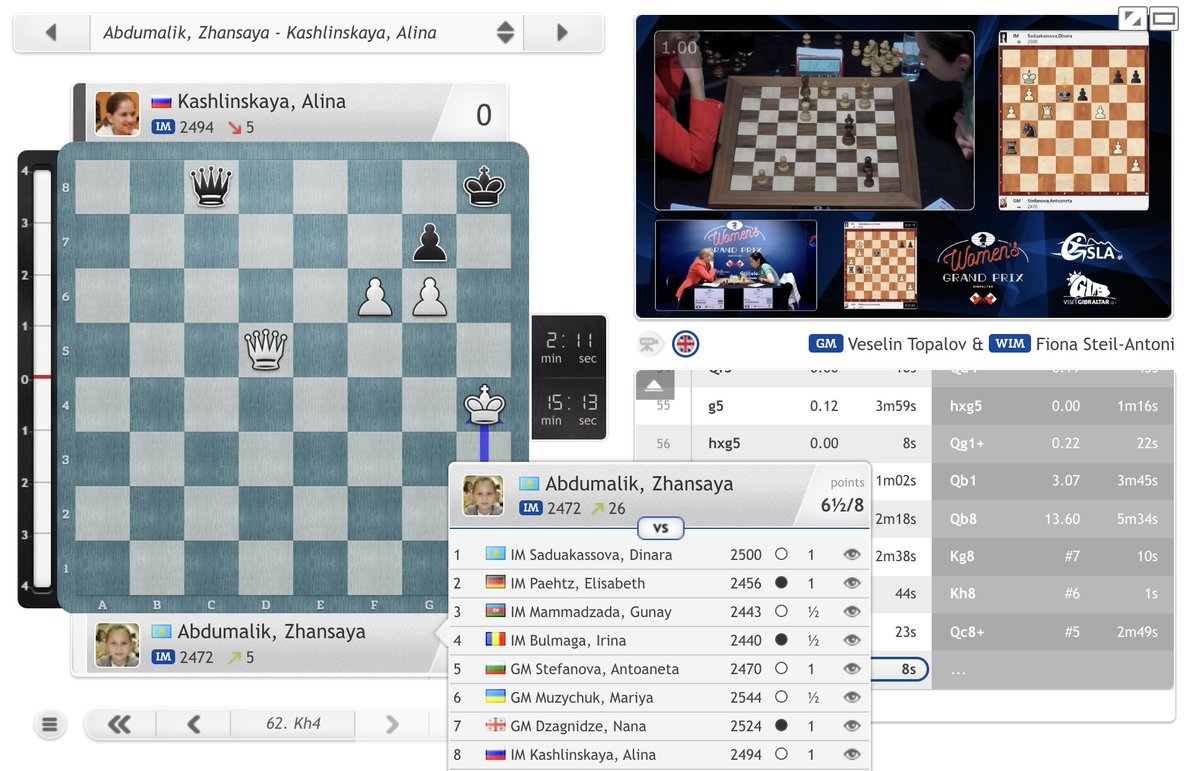Select Black's move Qb1 in the notation
Image resolution: width=1200 pixels, height=771 pixels.
point(963,480)
